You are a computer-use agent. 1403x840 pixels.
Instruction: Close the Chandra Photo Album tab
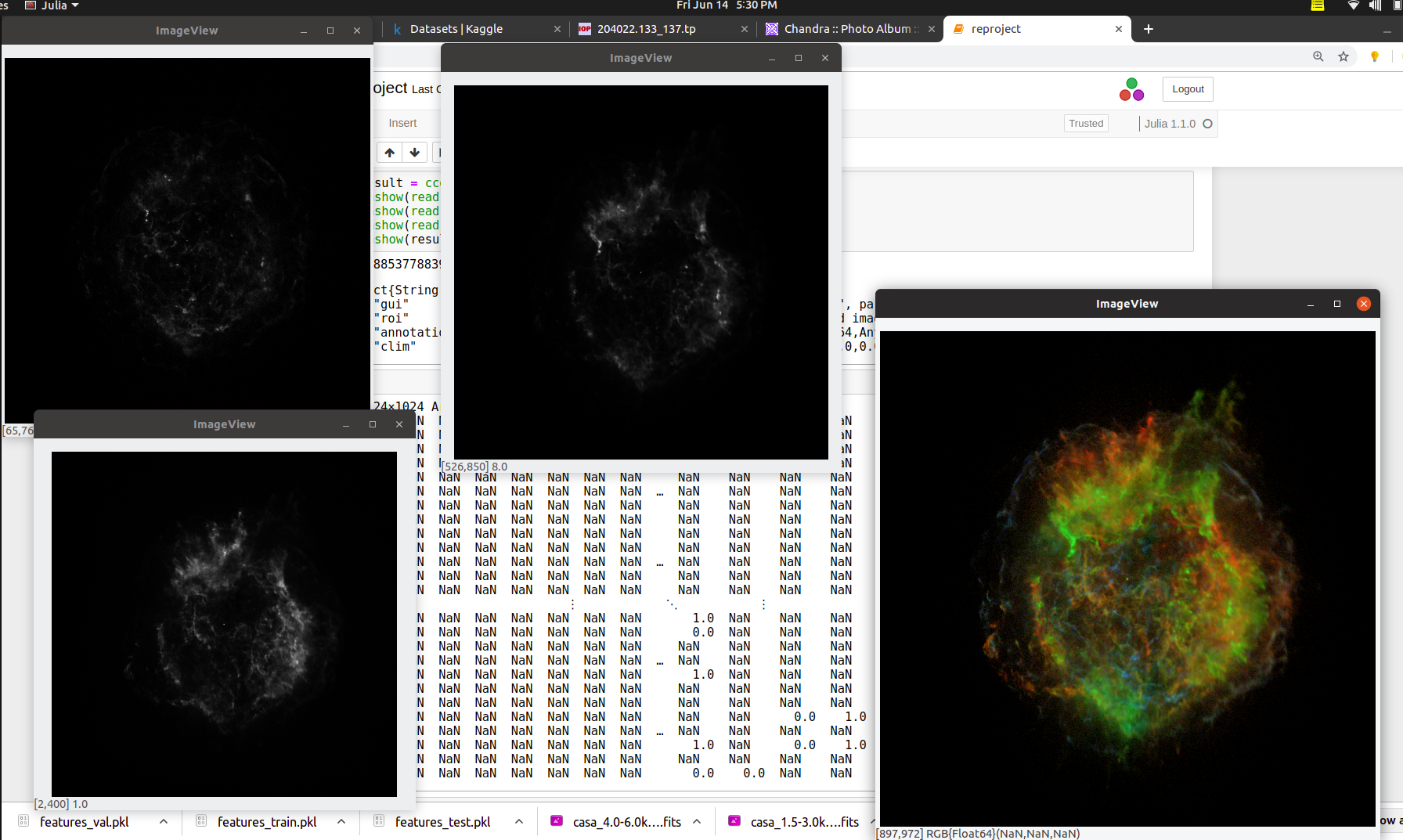tap(932, 29)
